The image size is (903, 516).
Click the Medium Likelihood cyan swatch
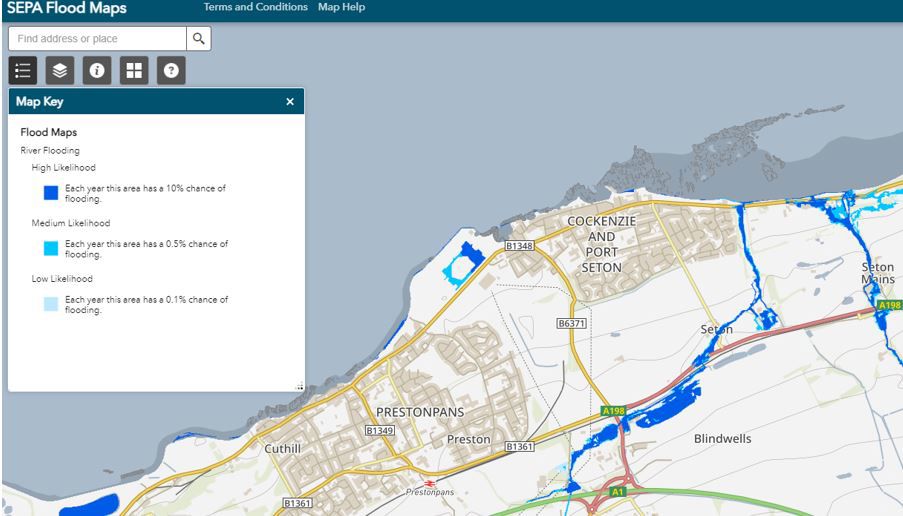point(50,248)
